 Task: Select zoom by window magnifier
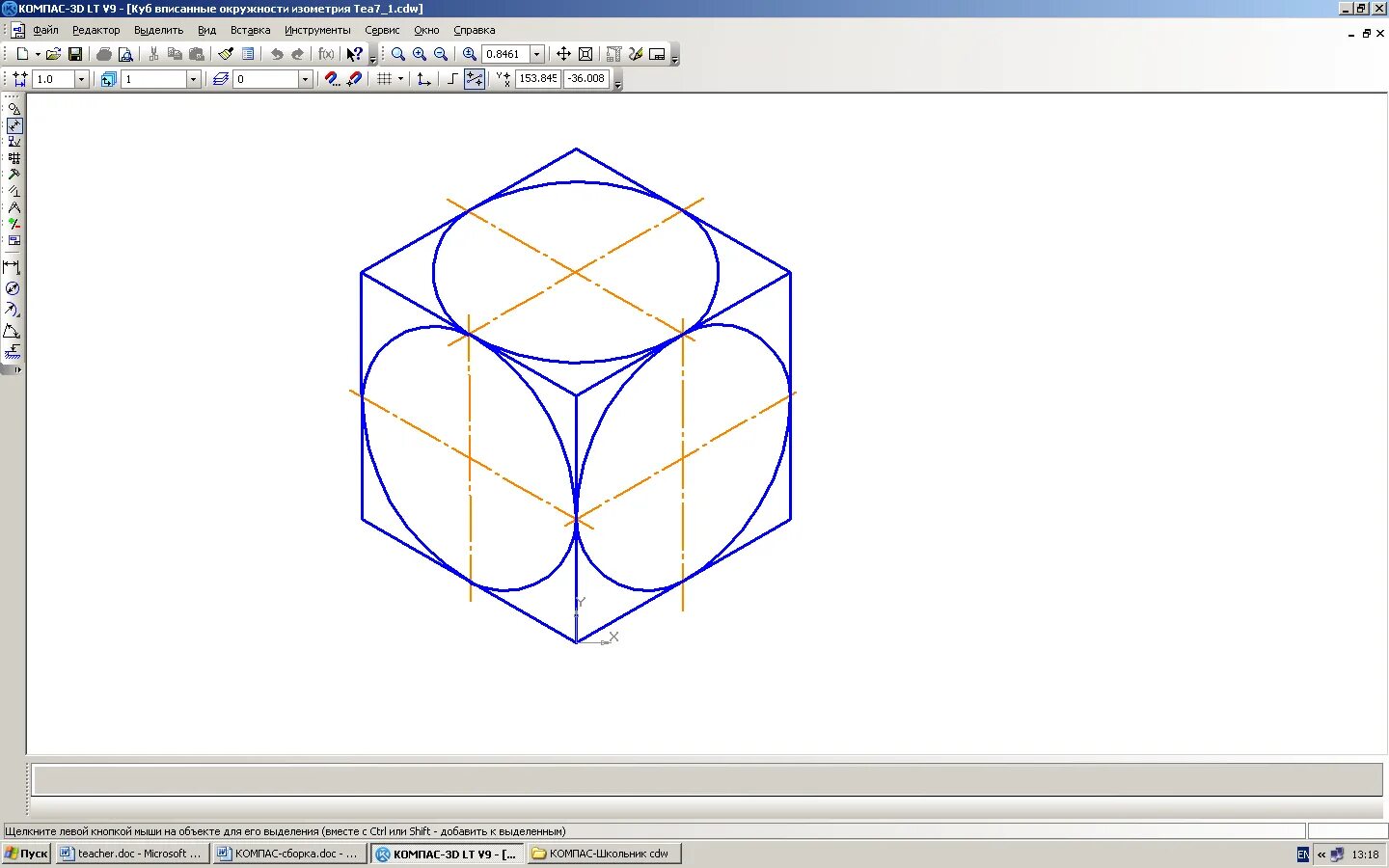tap(398, 54)
